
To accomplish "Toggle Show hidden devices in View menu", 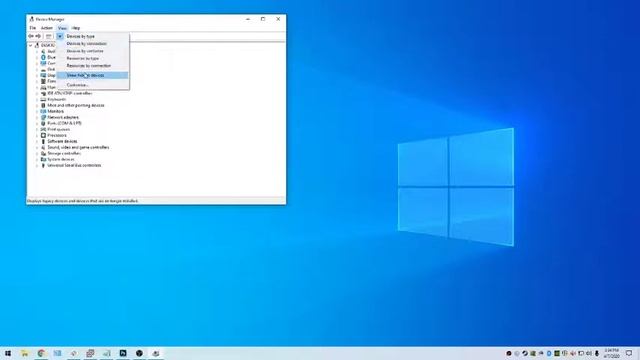I will coord(93,76).
